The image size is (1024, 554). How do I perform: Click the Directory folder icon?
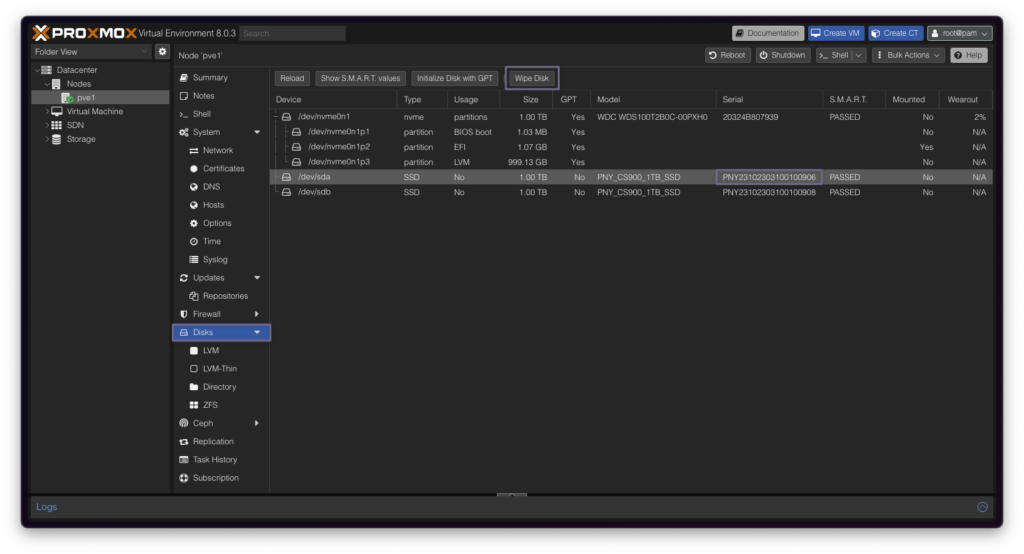tap(193, 387)
